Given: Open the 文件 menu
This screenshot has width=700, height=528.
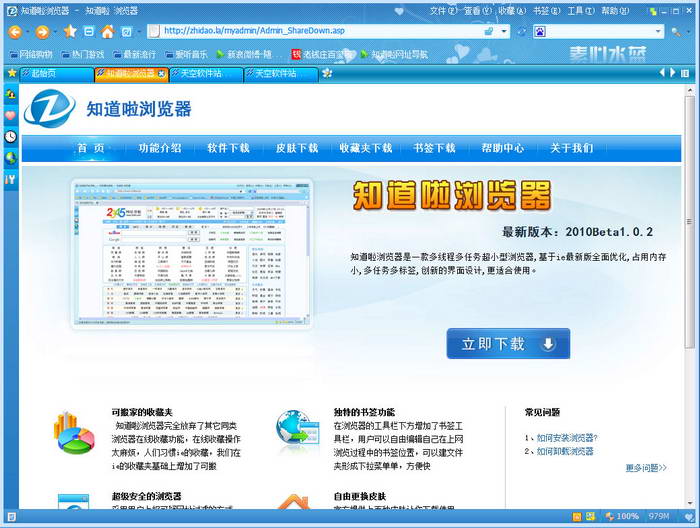Looking at the screenshot, I should pos(444,11).
